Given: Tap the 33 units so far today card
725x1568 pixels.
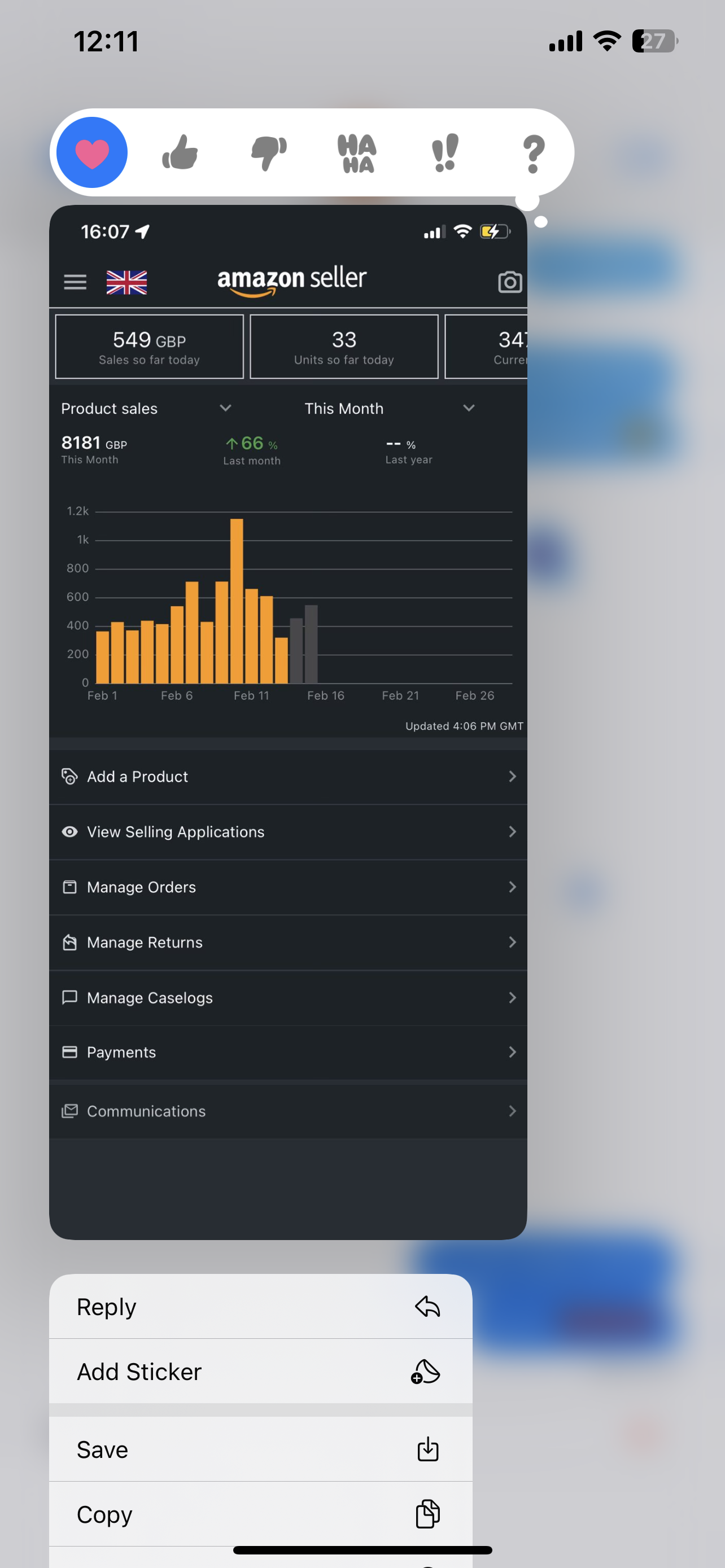Looking at the screenshot, I should [344, 347].
